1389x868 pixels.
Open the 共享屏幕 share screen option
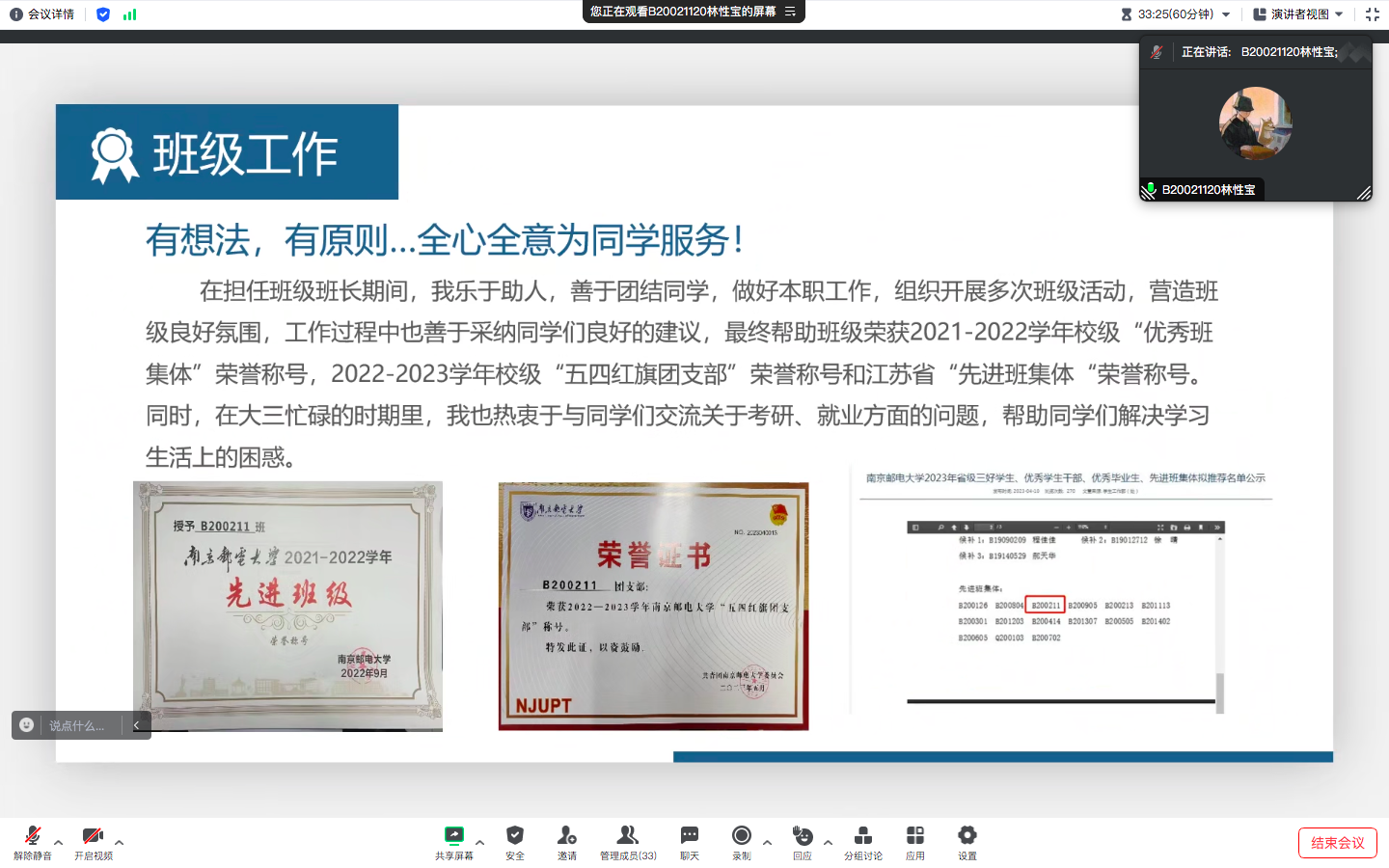pyautogui.click(x=453, y=841)
